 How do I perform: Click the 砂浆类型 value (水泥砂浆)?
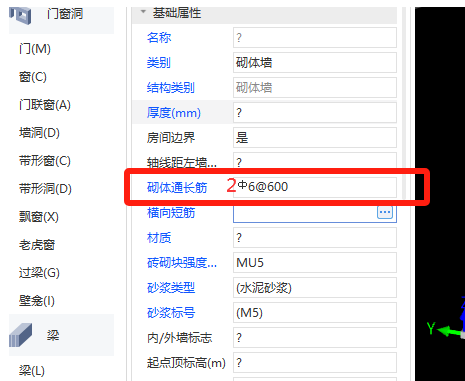point(315,287)
